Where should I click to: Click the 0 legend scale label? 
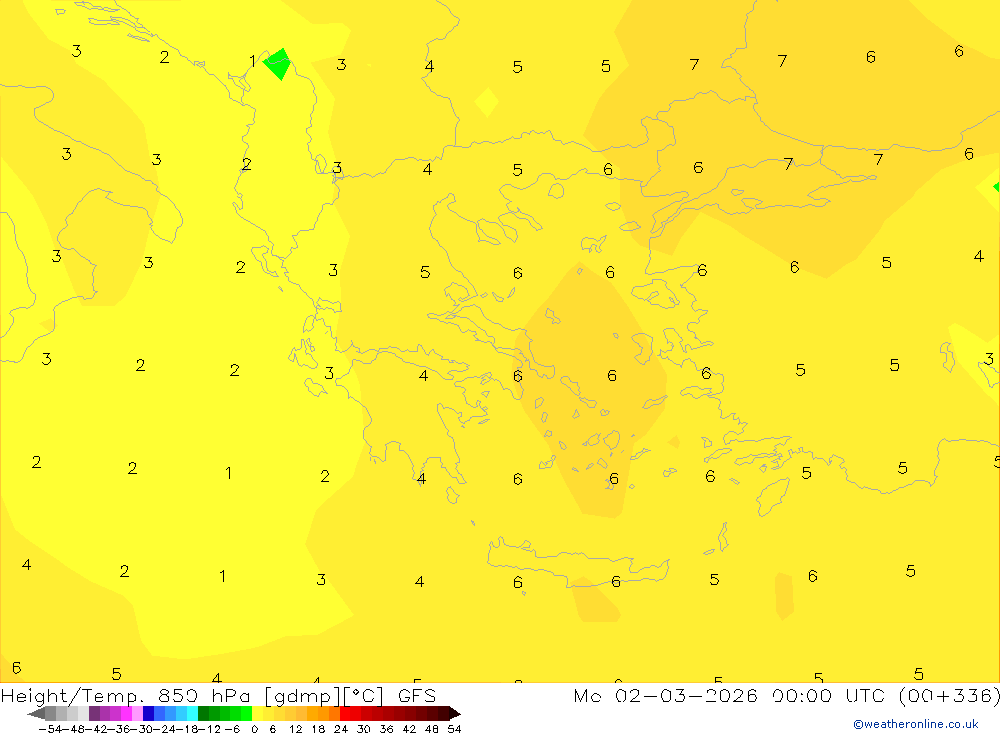pyautogui.click(x=254, y=729)
